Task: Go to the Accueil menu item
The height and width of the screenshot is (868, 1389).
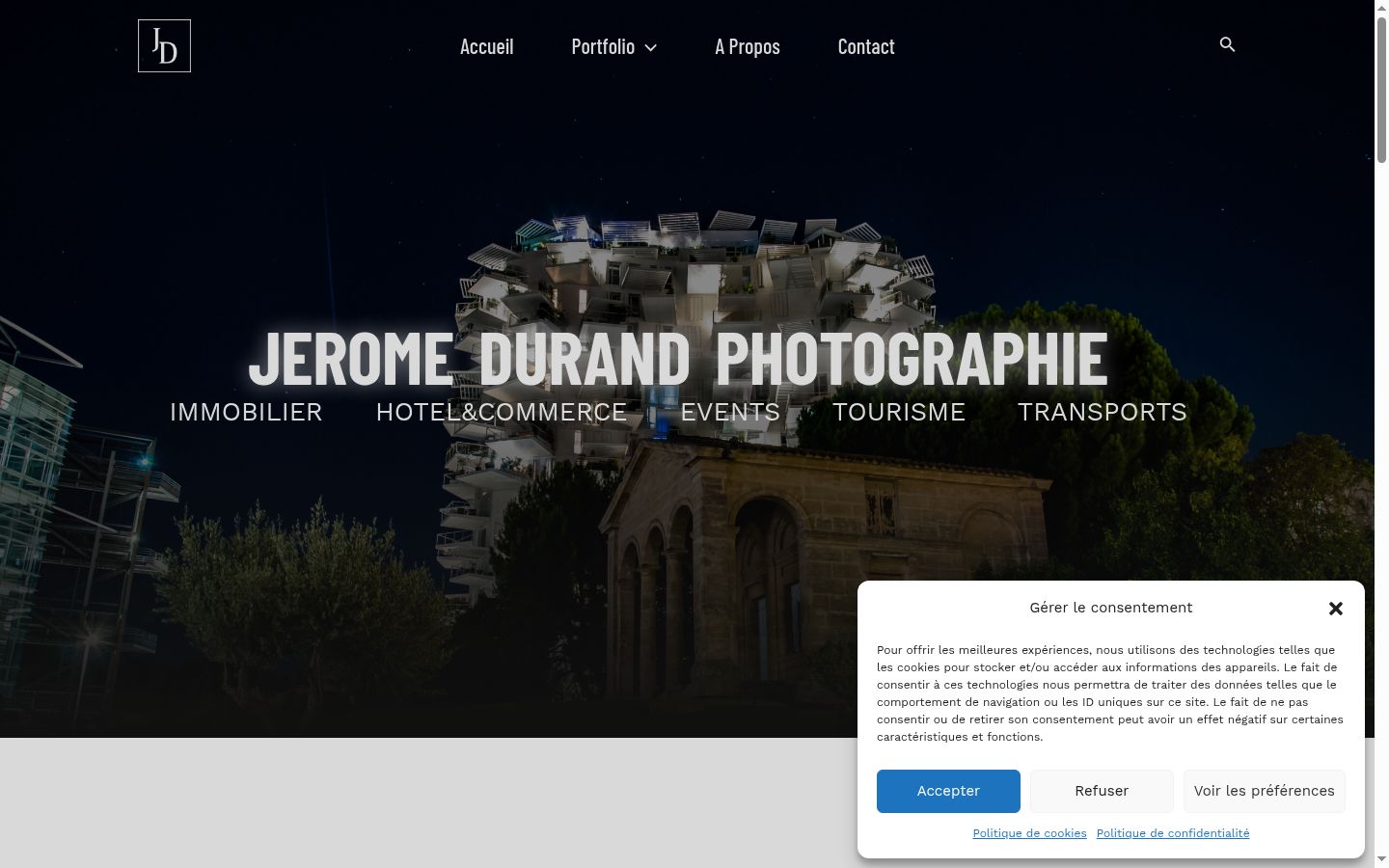Action: click(x=486, y=46)
